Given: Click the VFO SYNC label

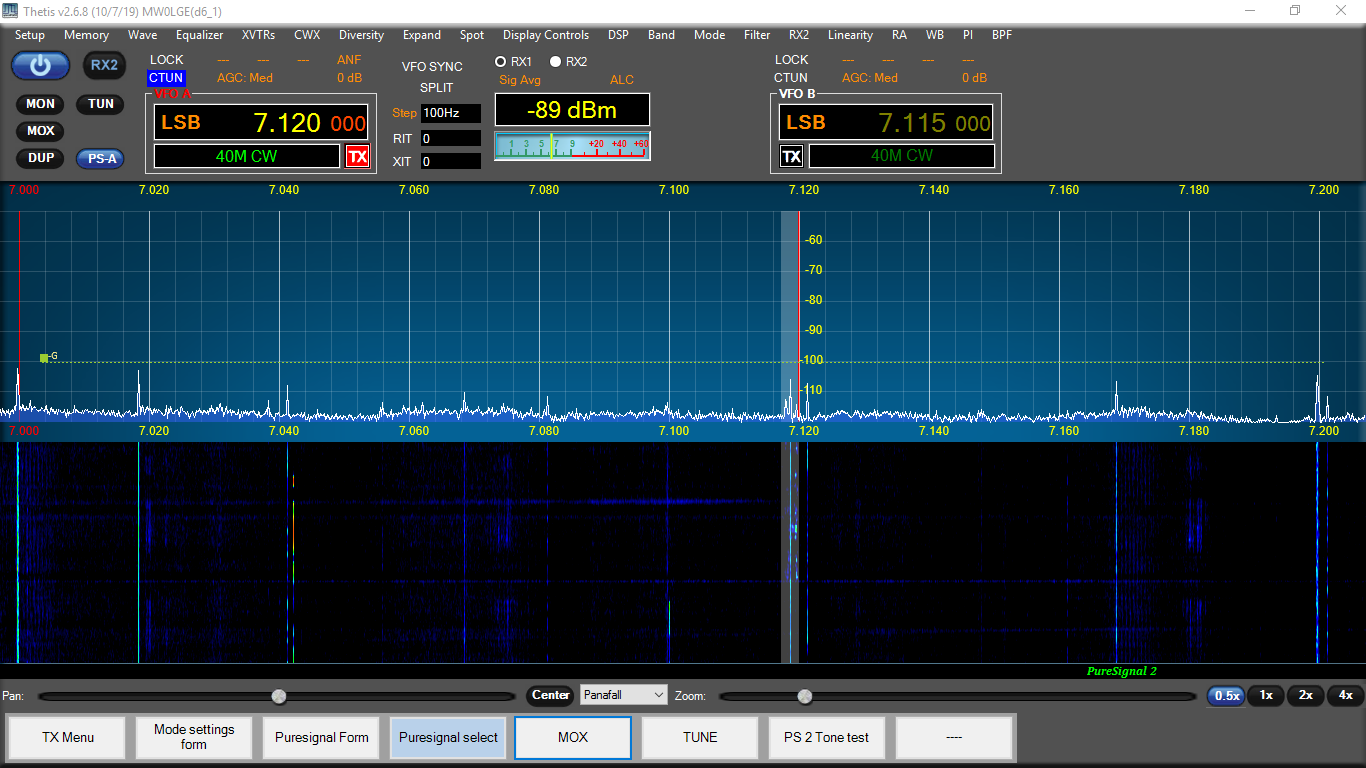Looking at the screenshot, I should point(432,67).
